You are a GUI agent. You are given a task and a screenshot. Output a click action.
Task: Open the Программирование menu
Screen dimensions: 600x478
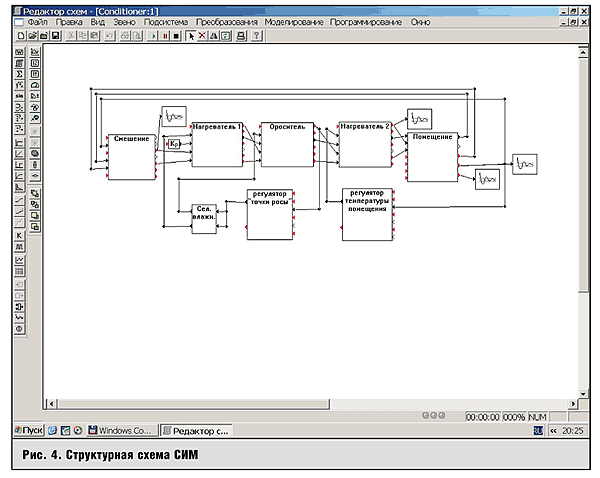[365, 21]
